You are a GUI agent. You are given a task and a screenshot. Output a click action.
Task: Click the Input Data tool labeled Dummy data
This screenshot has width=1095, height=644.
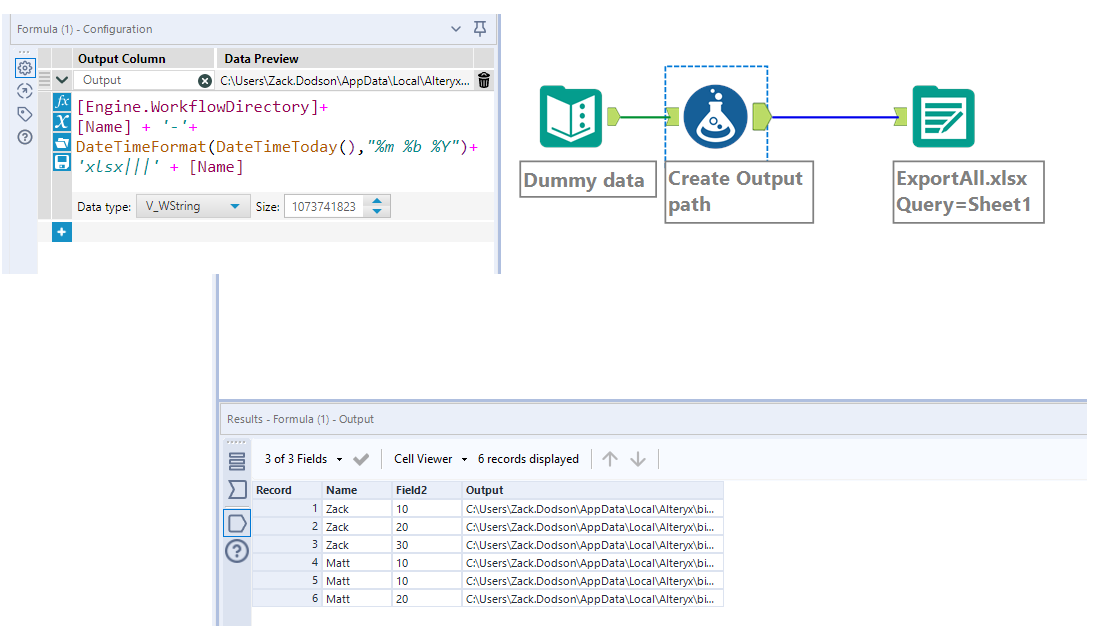(571, 117)
